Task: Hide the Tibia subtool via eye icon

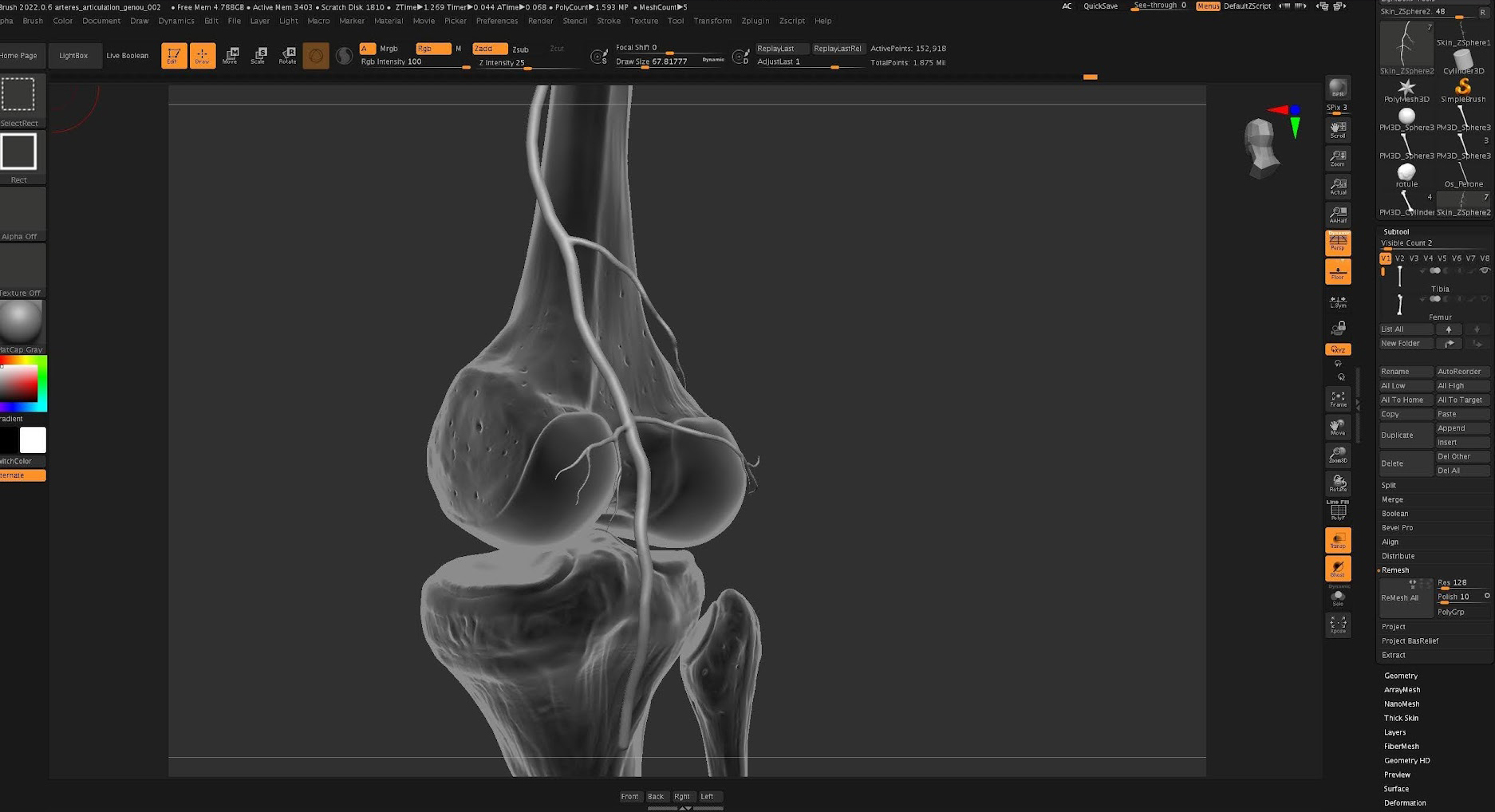Action: 1484,271
